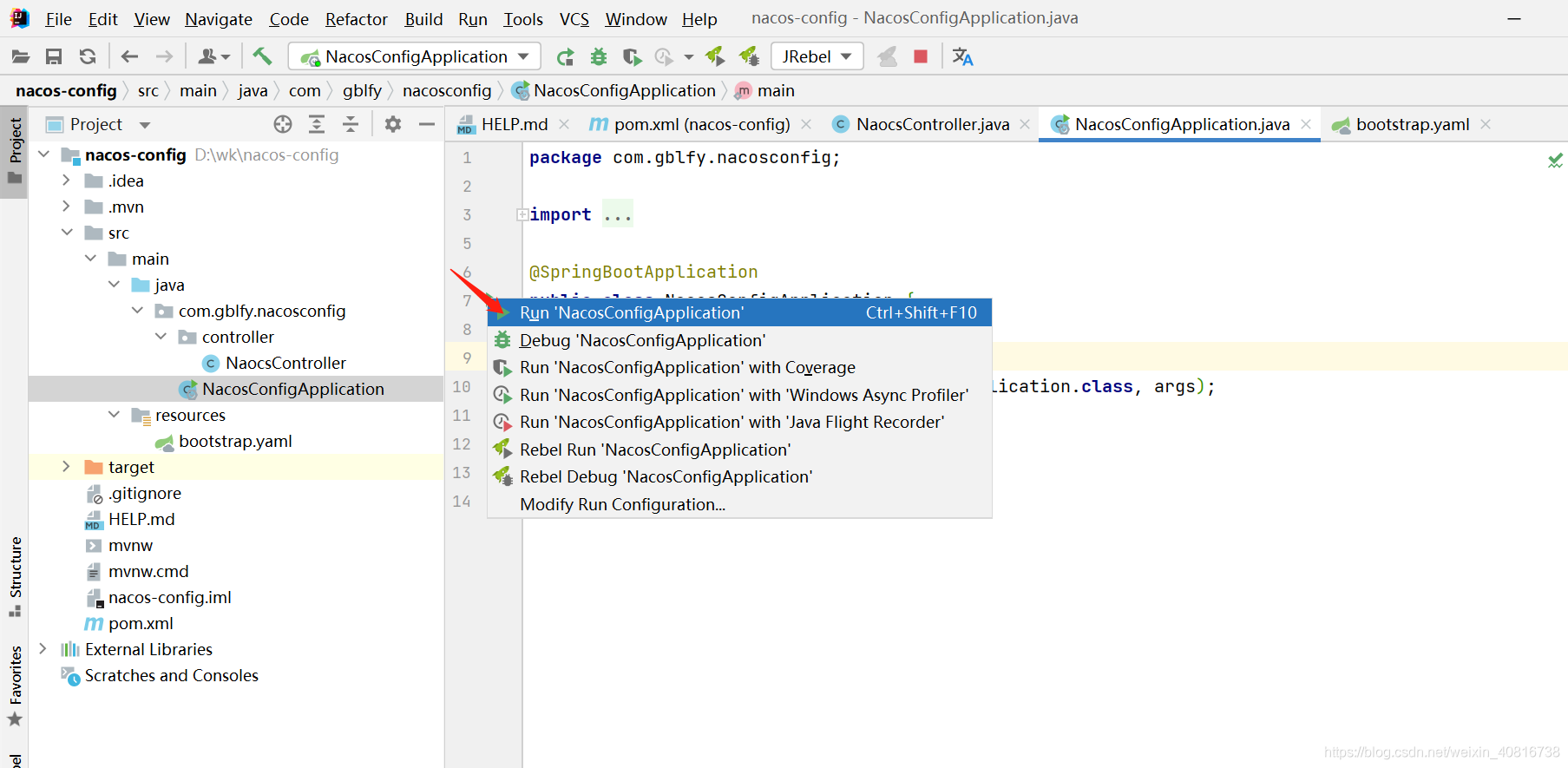Switch to the bootstrap.yaml tab
Screen dimensions: 1568x768
1412,125
